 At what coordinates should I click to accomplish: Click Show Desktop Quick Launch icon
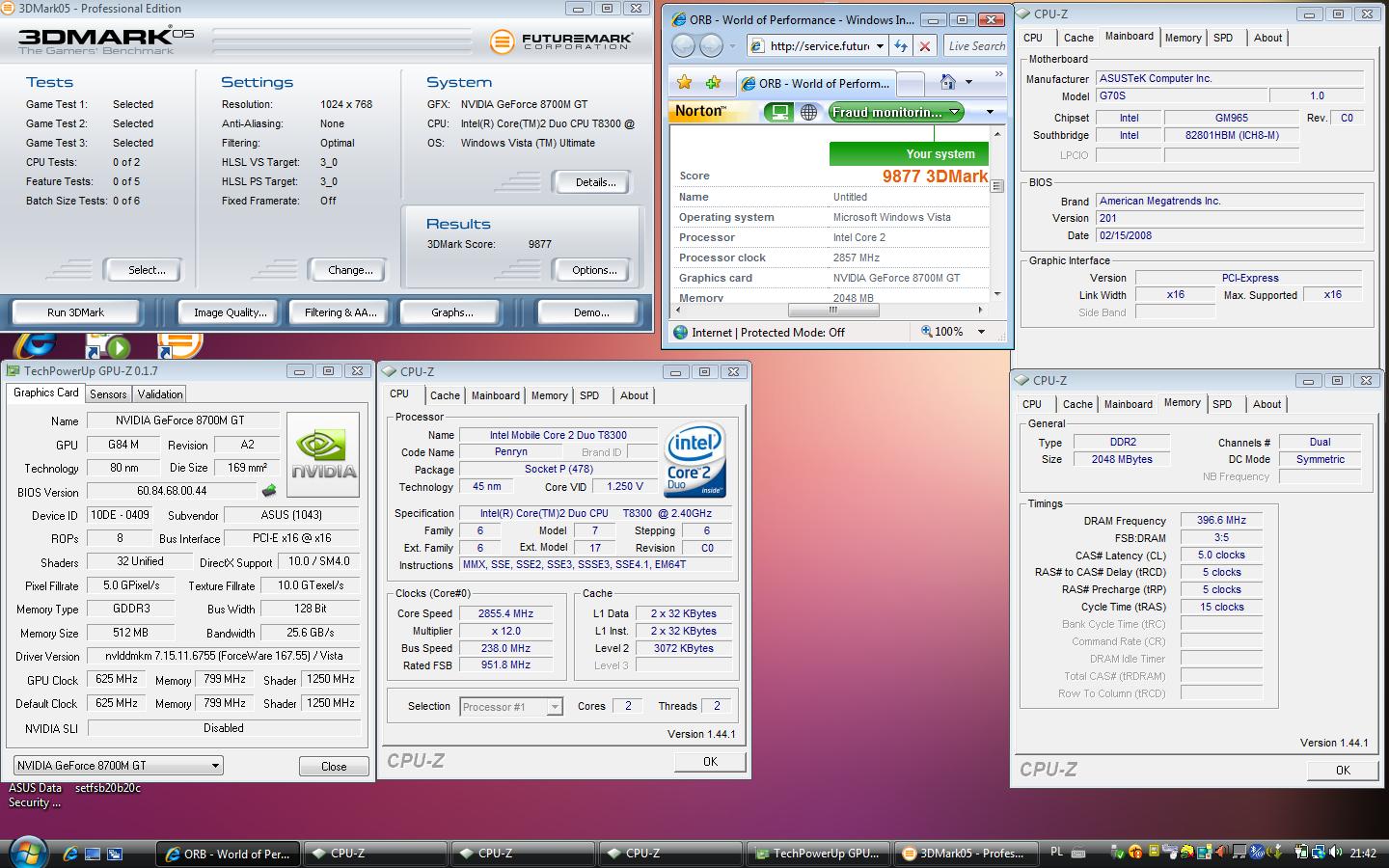(x=93, y=854)
